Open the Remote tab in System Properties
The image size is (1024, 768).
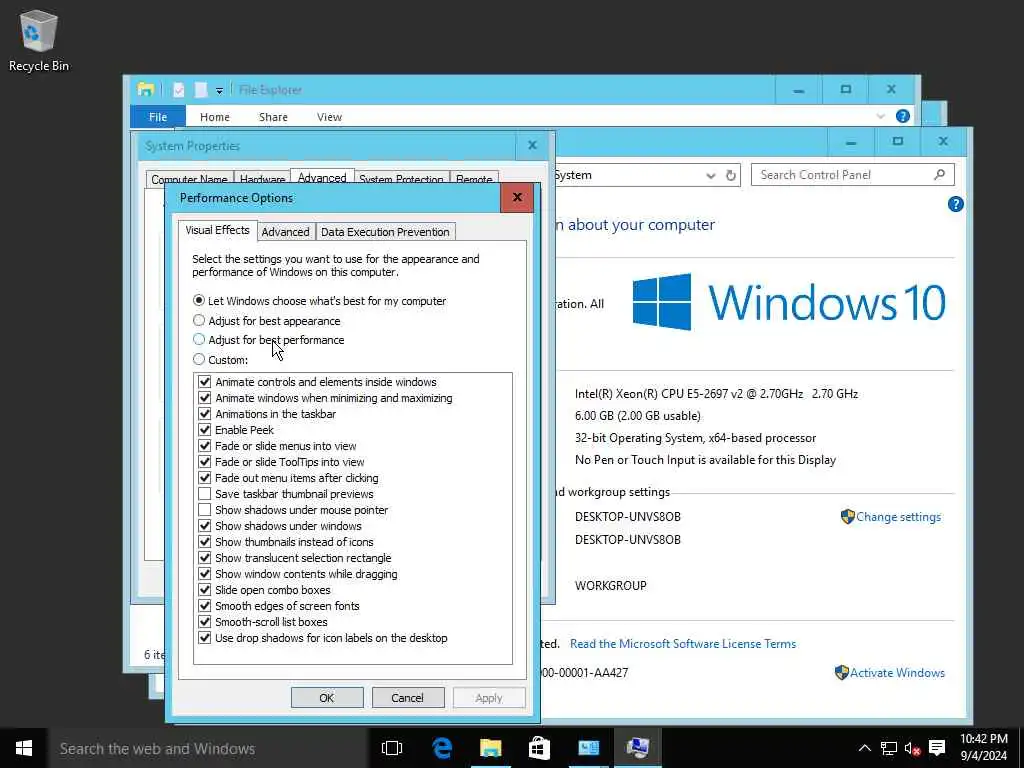point(474,179)
